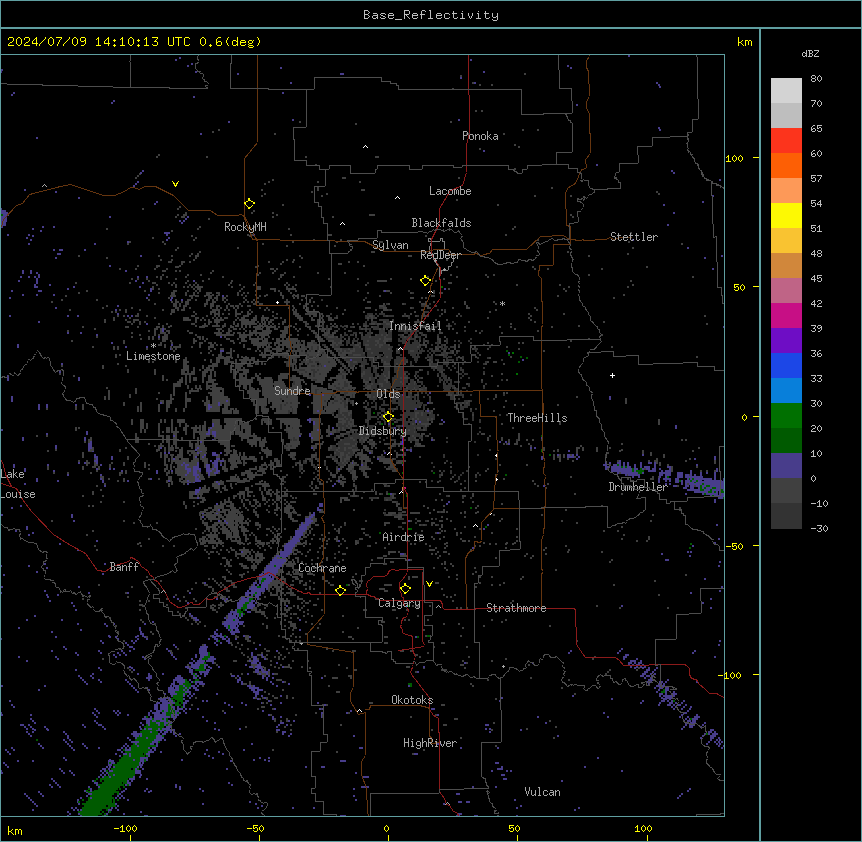Select the yellow 51 dBZ legend swatch
The width and height of the screenshot is (862, 842).
click(786, 215)
